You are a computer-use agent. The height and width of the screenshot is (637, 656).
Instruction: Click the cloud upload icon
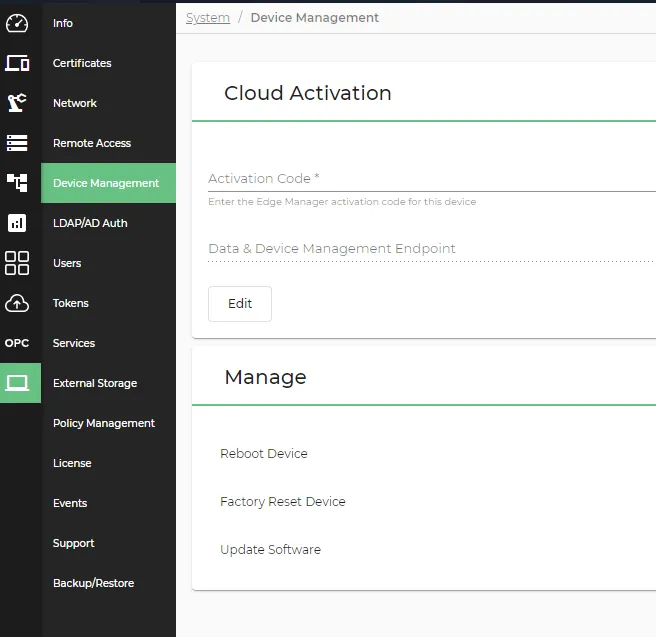tap(17, 303)
